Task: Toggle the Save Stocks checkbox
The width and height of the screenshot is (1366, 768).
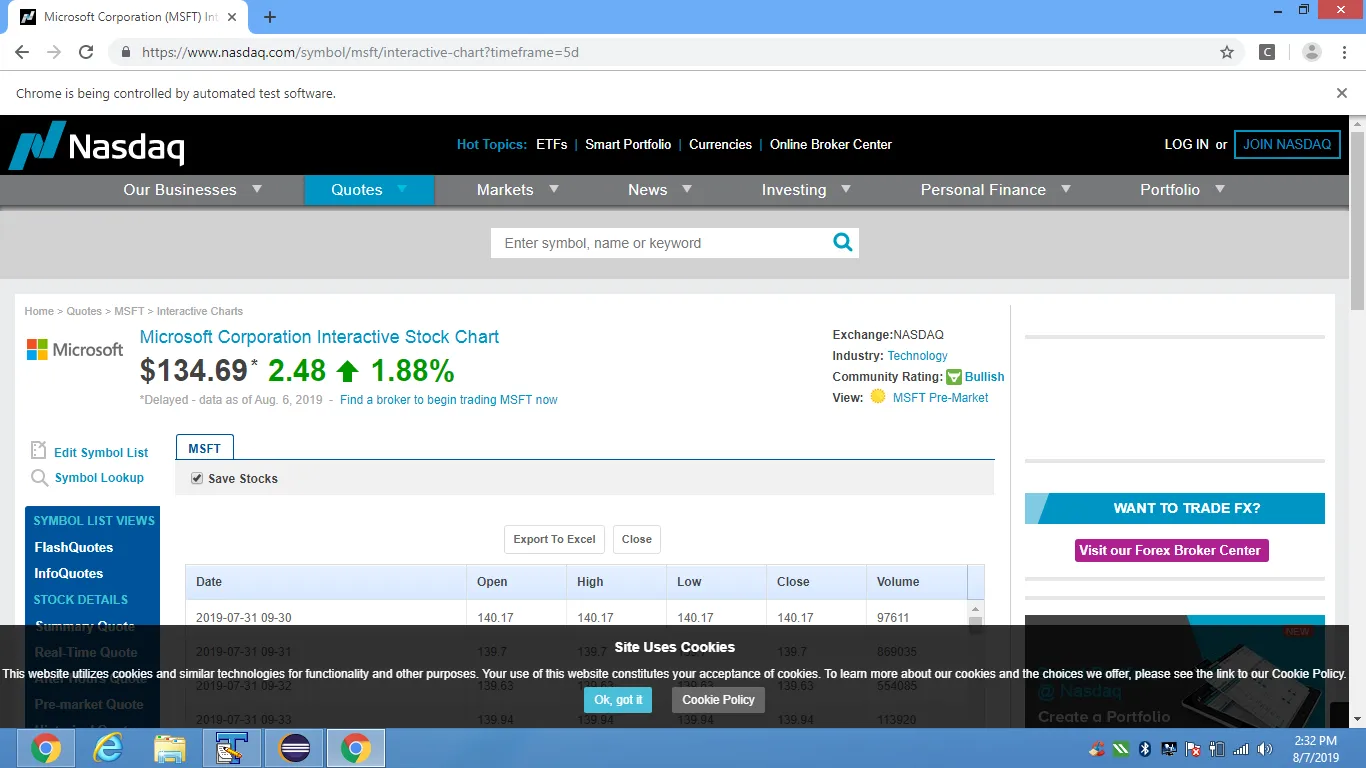Action: point(197,478)
